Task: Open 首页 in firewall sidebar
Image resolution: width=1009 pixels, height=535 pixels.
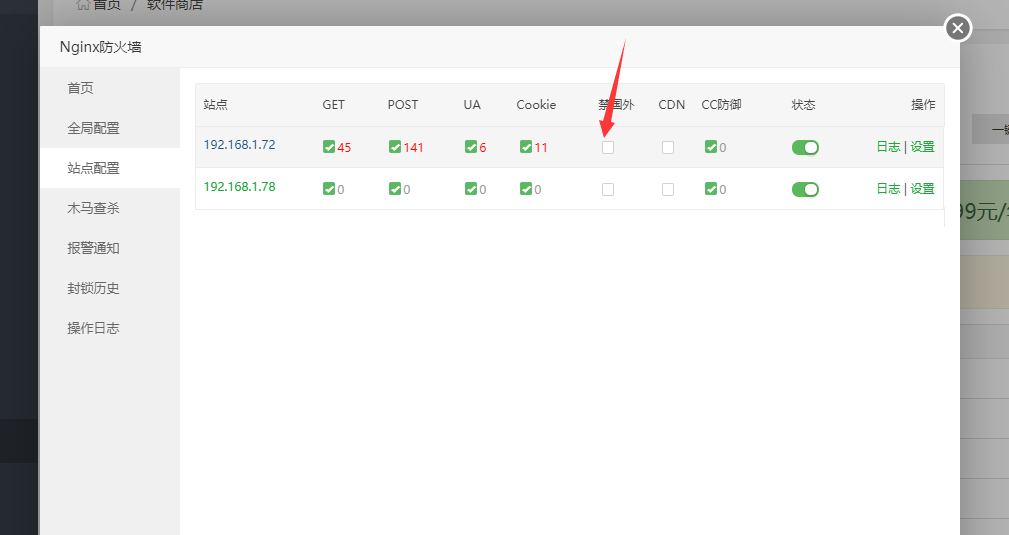Action: 81,88
